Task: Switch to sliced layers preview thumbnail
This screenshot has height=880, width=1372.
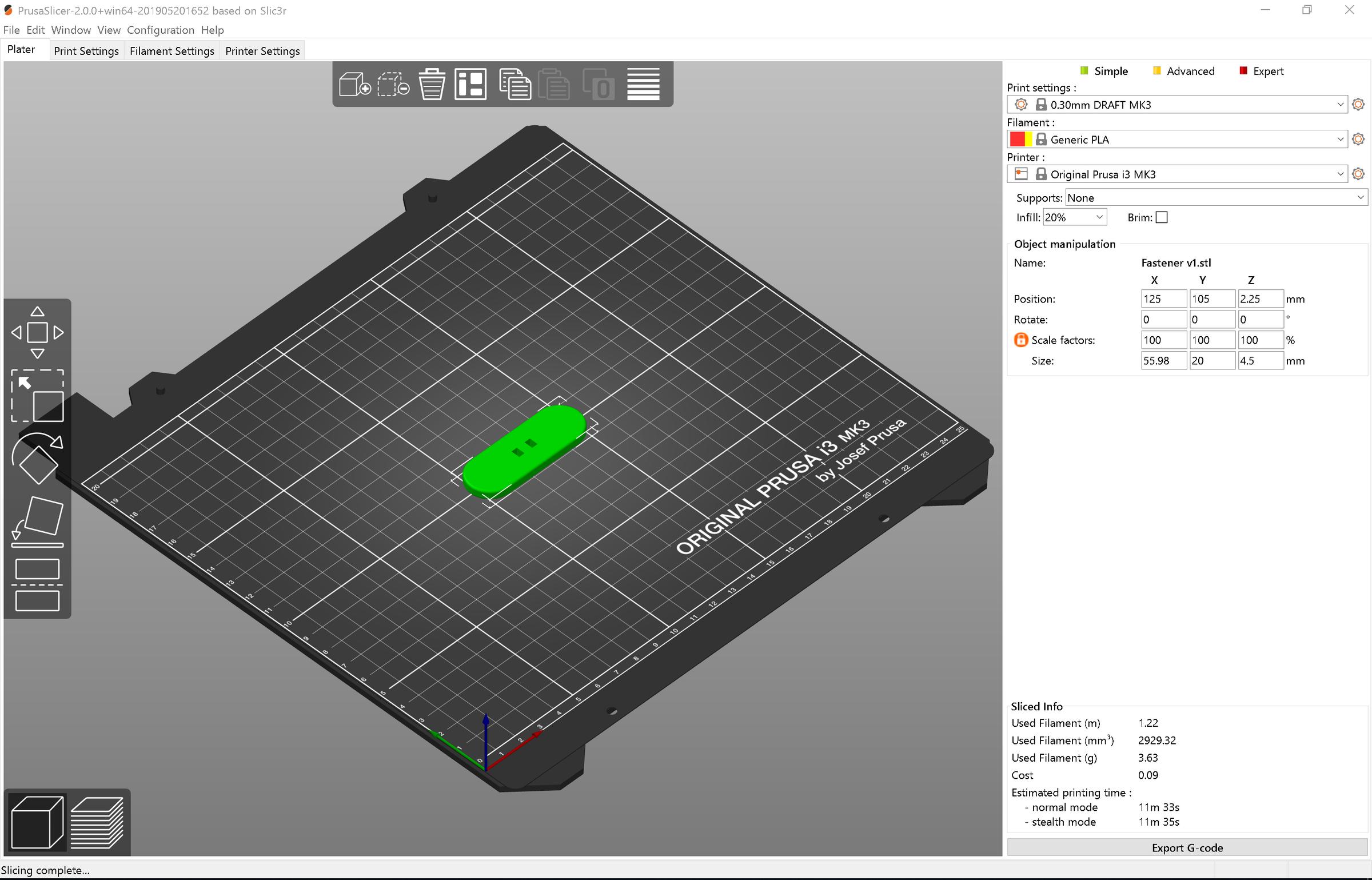Action: (x=97, y=821)
